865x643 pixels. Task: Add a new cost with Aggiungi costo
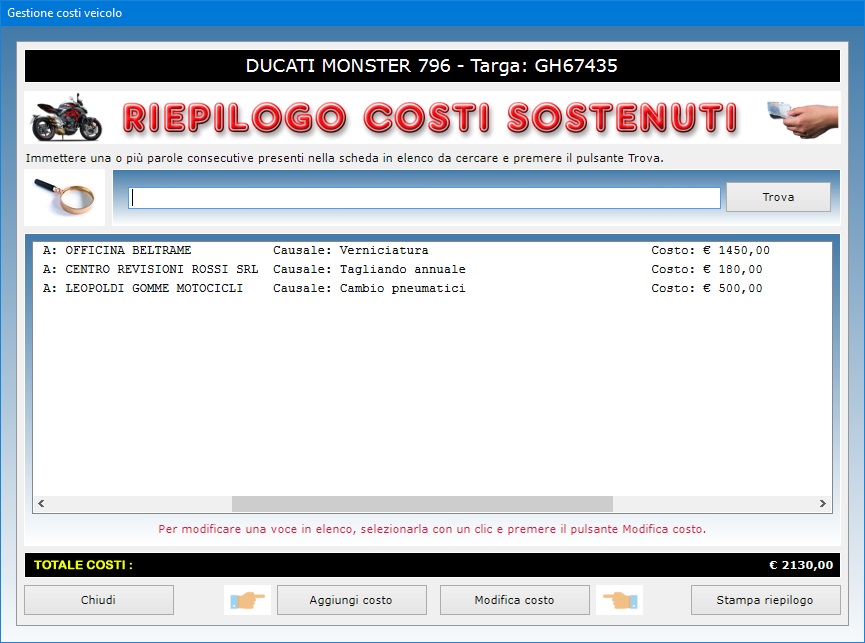(351, 599)
